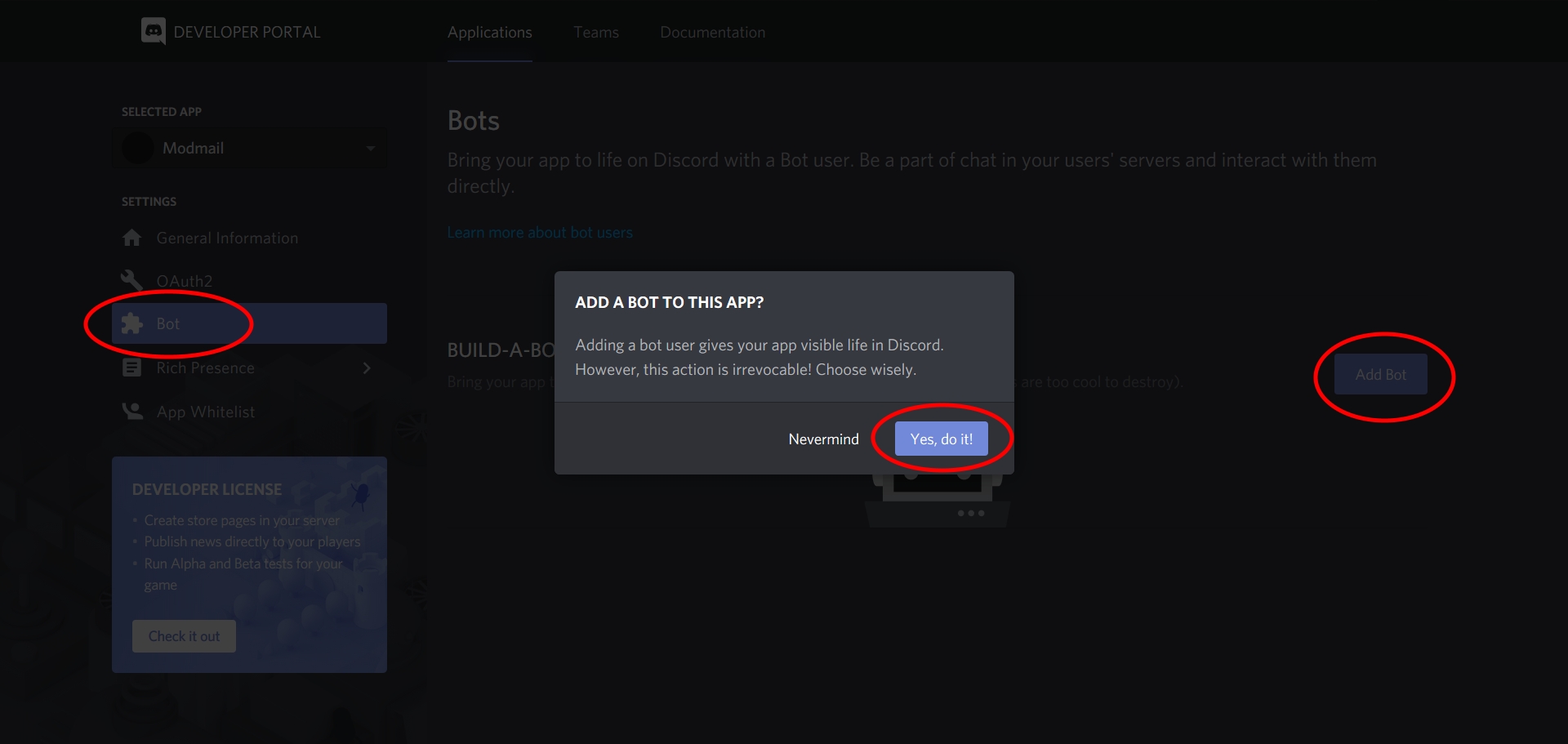Click the Bot puzzle piece icon
1568x744 pixels.
click(131, 323)
